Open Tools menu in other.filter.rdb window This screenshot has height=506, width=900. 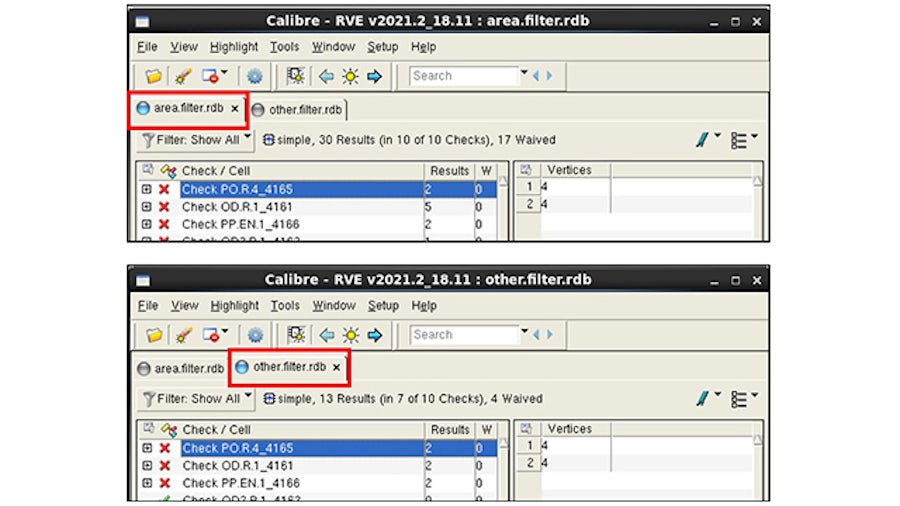(x=285, y=306)
